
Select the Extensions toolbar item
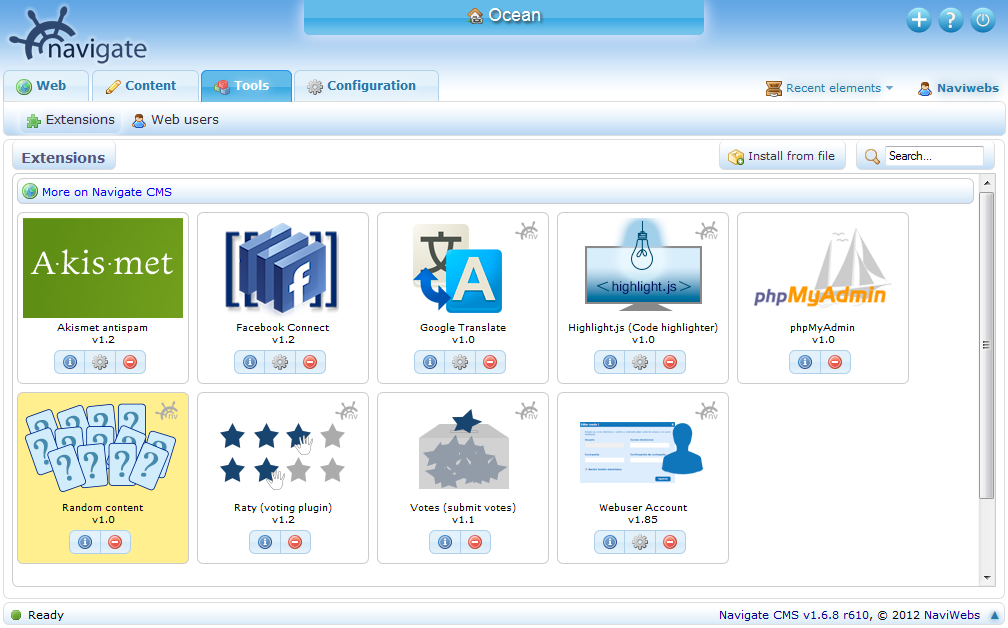pyautogui.click(x=70, y=119)
